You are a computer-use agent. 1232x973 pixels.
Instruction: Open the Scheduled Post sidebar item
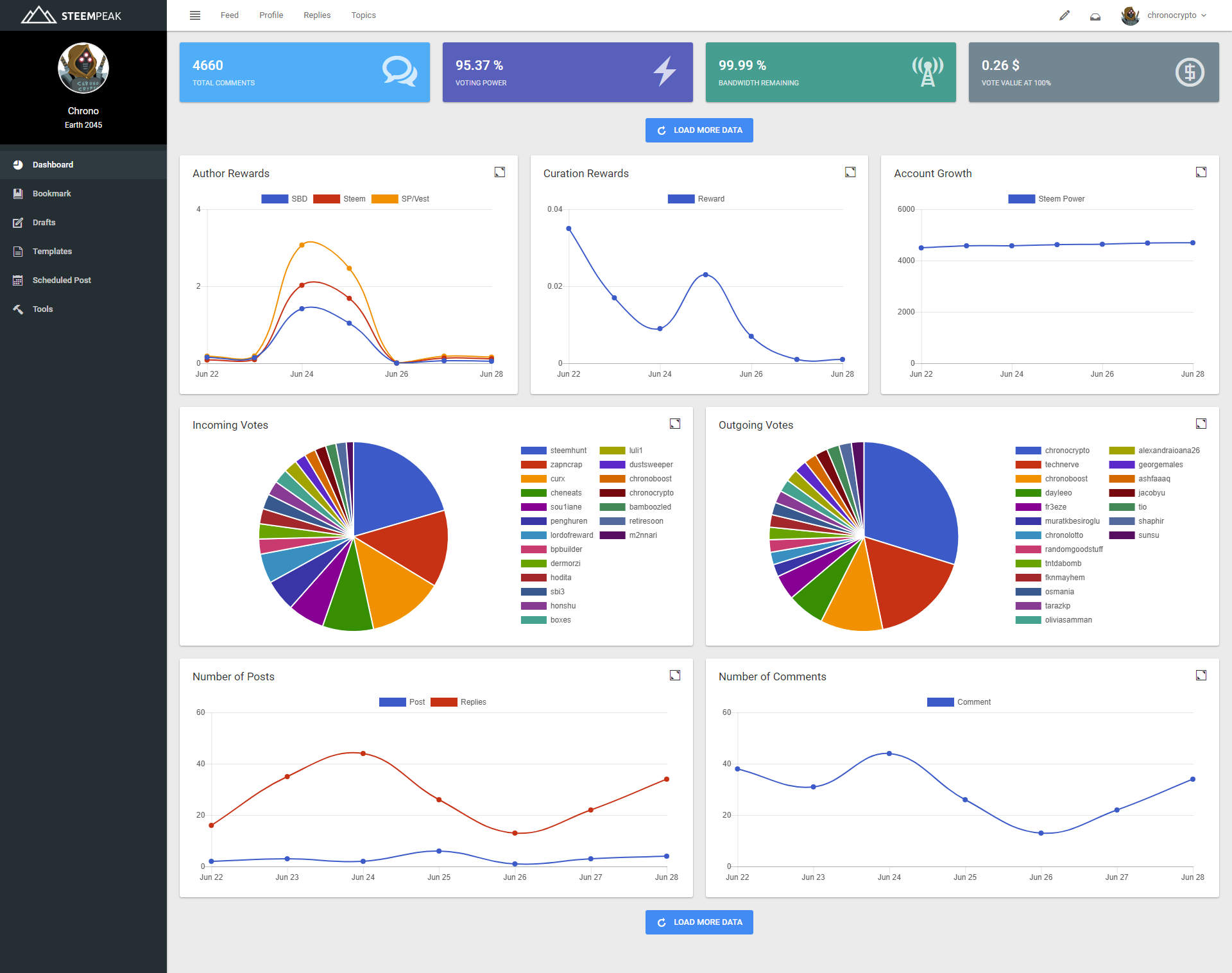tap(61, 280)
